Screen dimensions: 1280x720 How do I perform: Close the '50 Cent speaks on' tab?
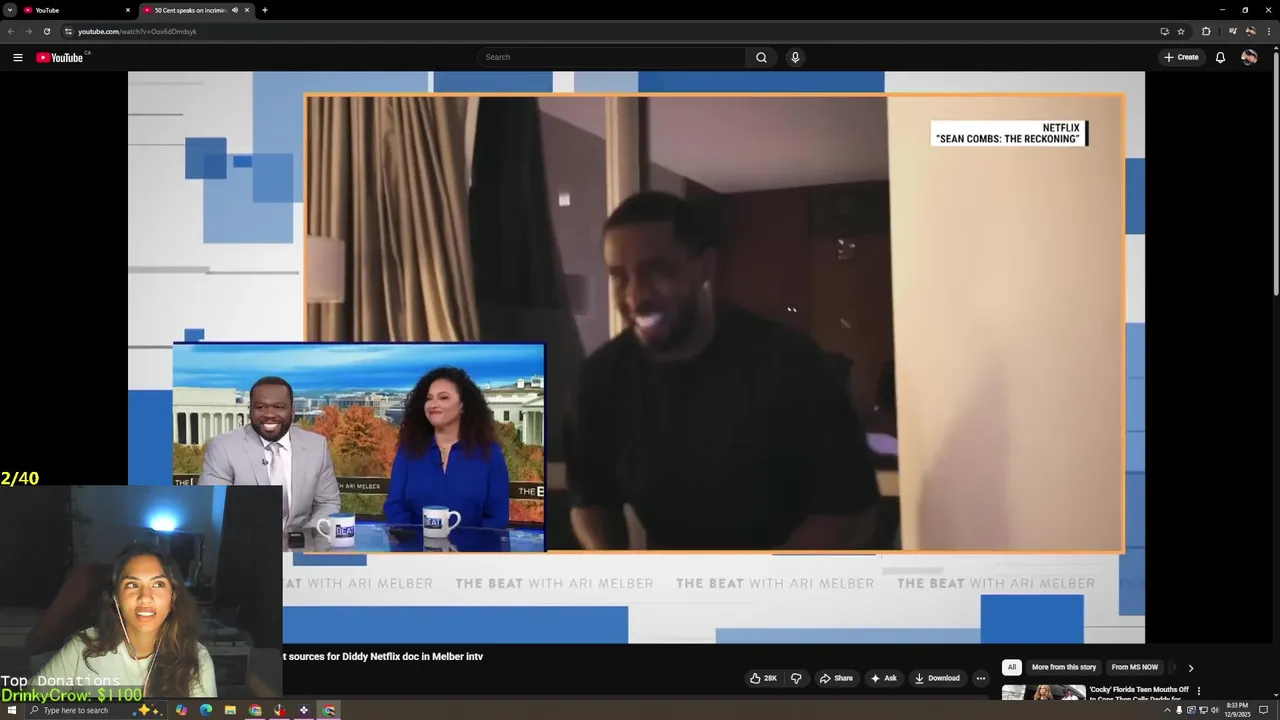pos(247,10)
